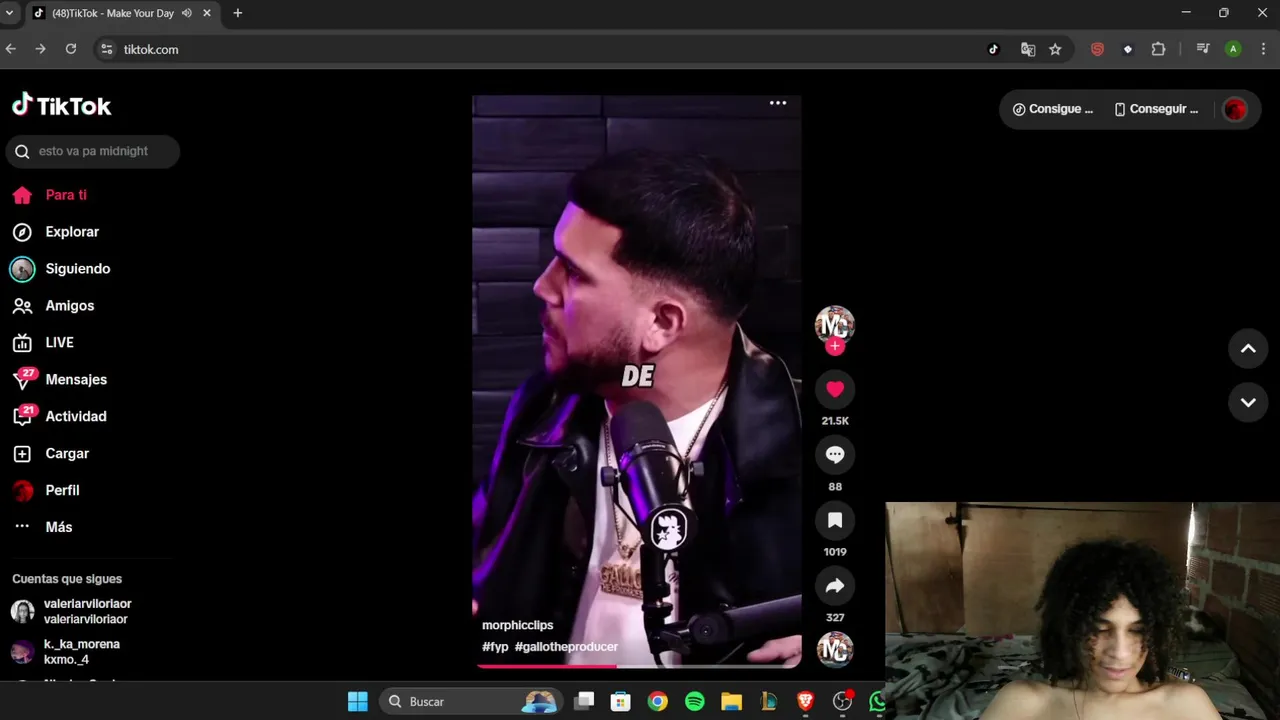Click the #fyp hashtag
Screen dimensions: 1280x720
tap(495, 647)
